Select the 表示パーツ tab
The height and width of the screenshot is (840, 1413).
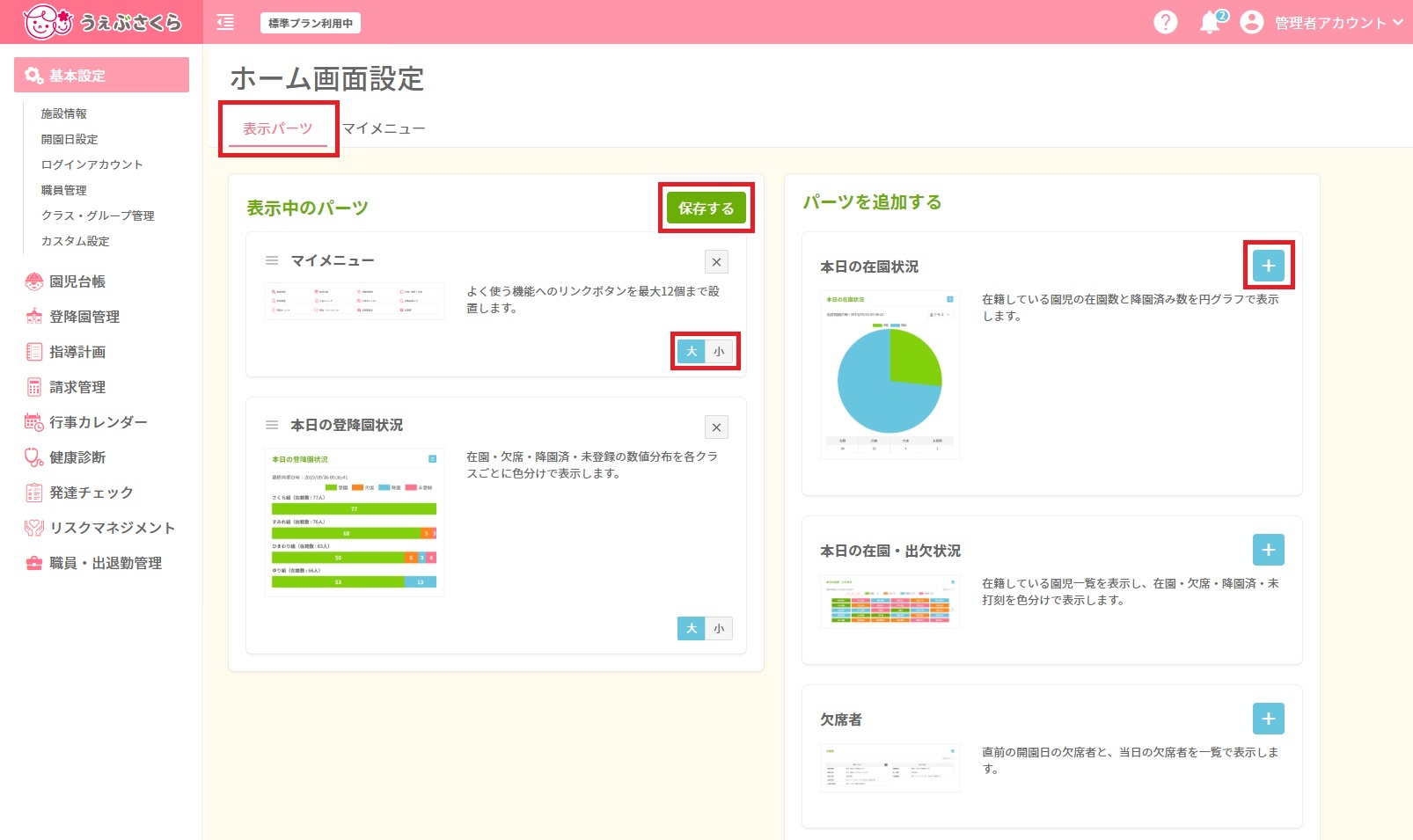click(x=278, y=128)
